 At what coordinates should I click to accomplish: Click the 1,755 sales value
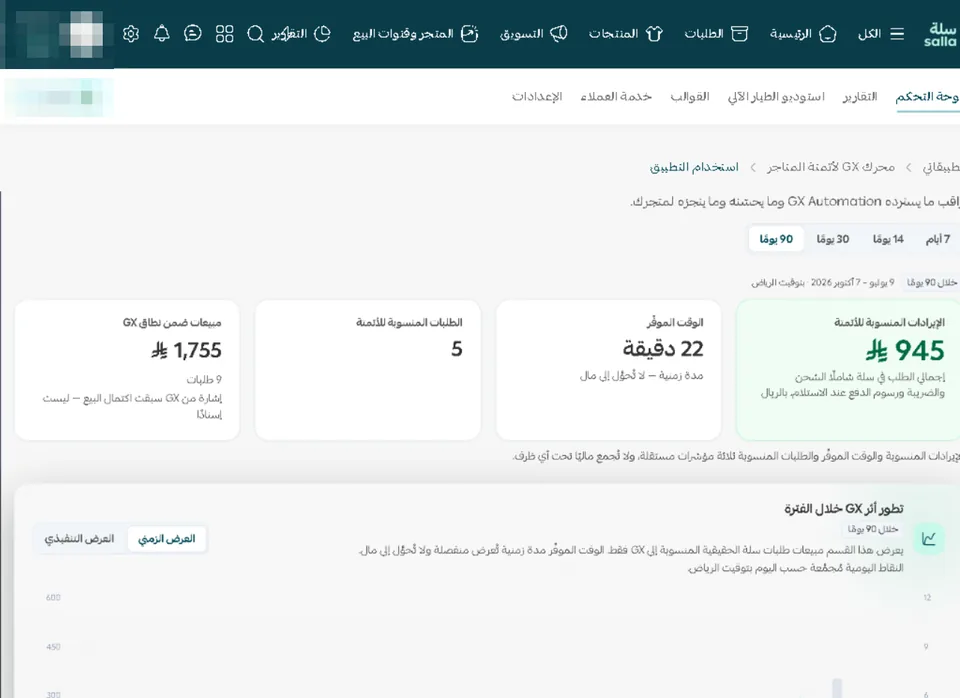tap(187, 350)
